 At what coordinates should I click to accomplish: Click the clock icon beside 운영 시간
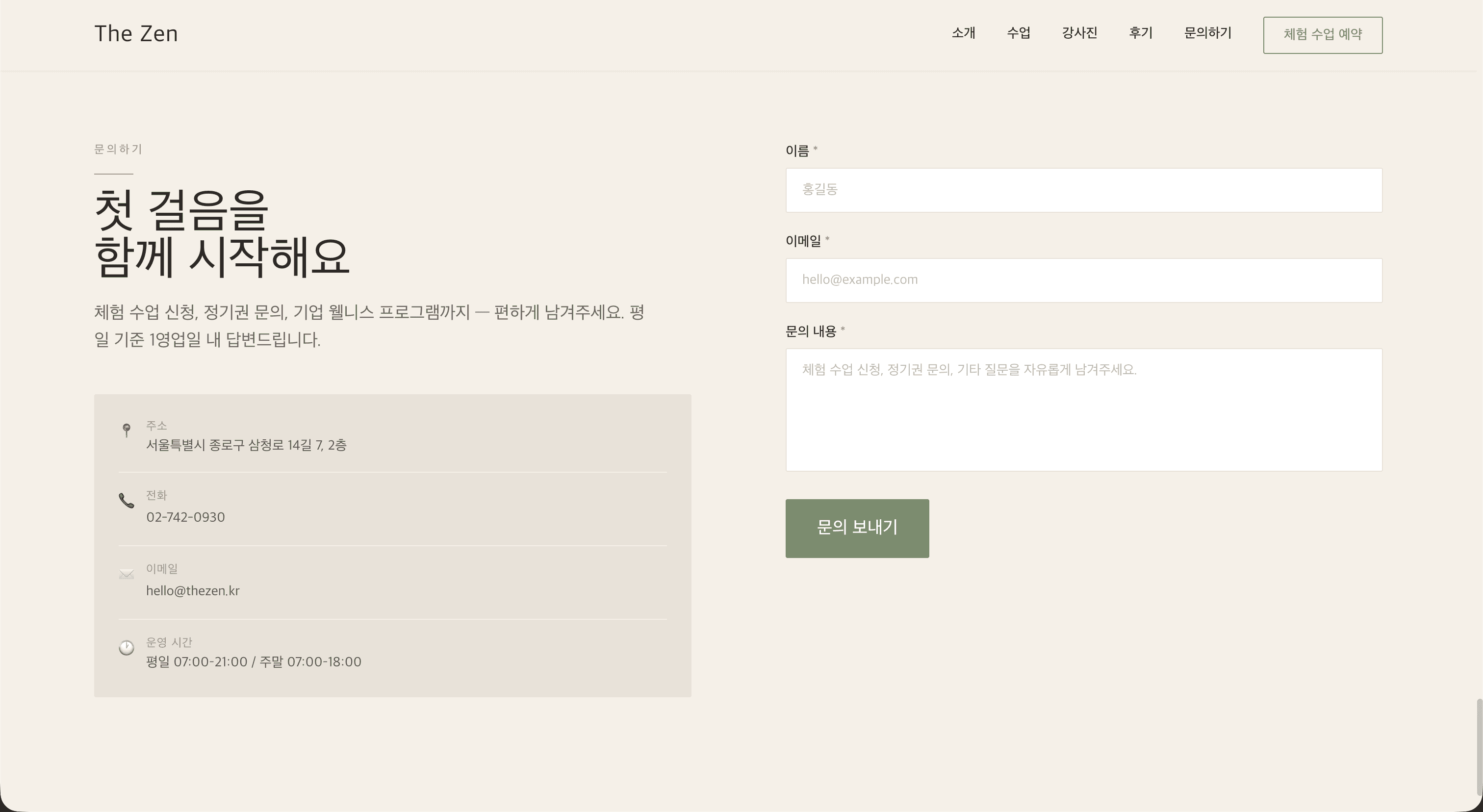point(127,648)
